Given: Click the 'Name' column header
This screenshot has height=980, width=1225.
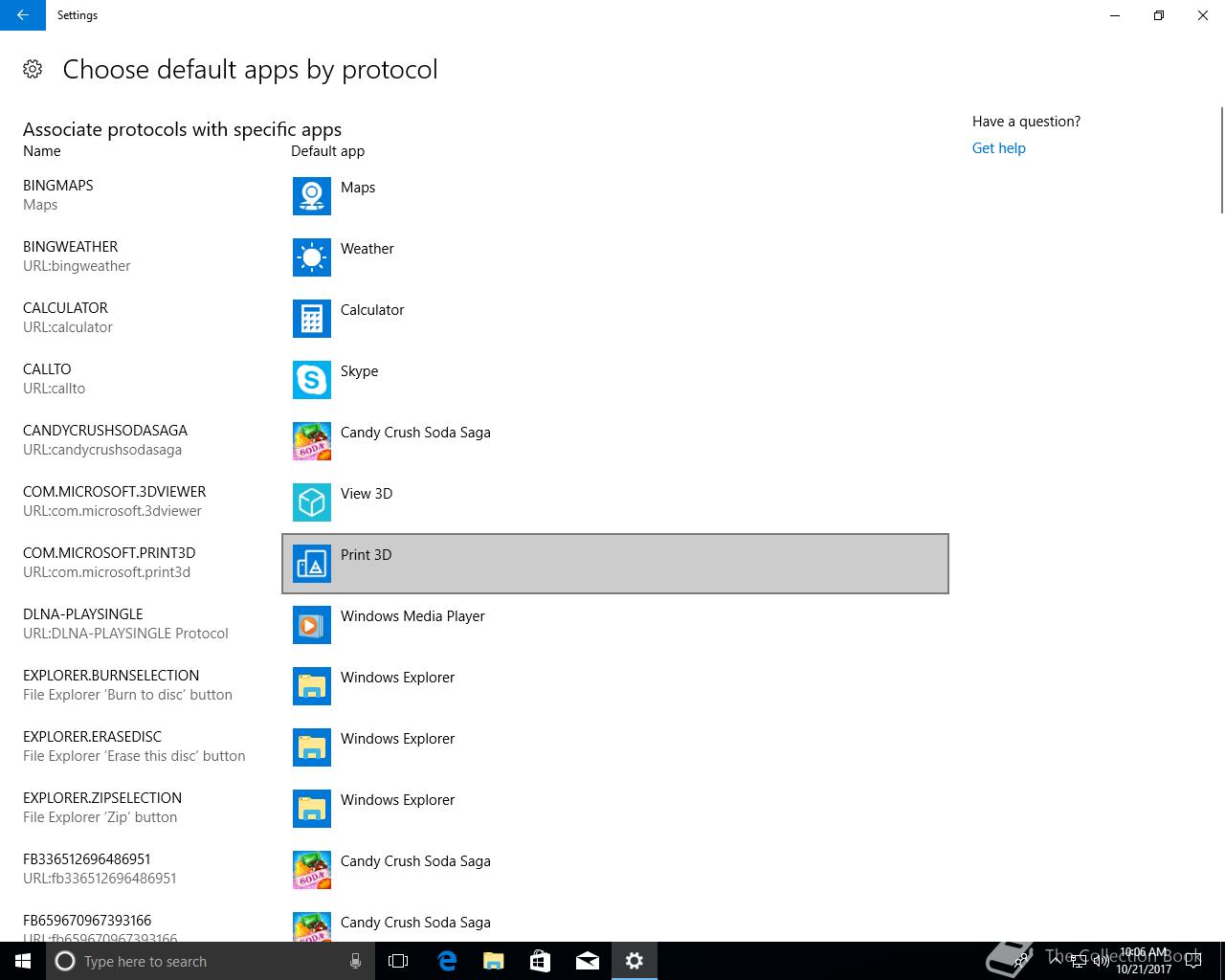Looking at the screenshot, I should [x=42, y=151].
